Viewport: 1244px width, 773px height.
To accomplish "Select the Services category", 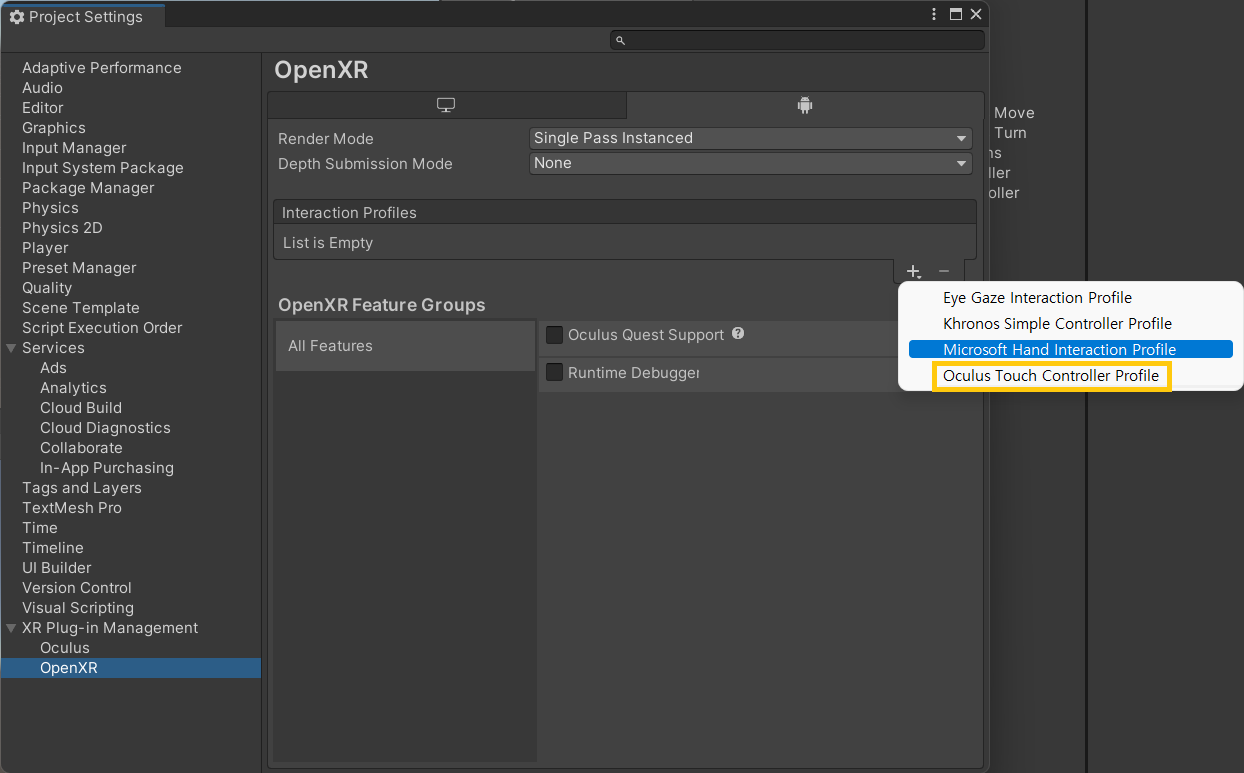I will (53, 348).
